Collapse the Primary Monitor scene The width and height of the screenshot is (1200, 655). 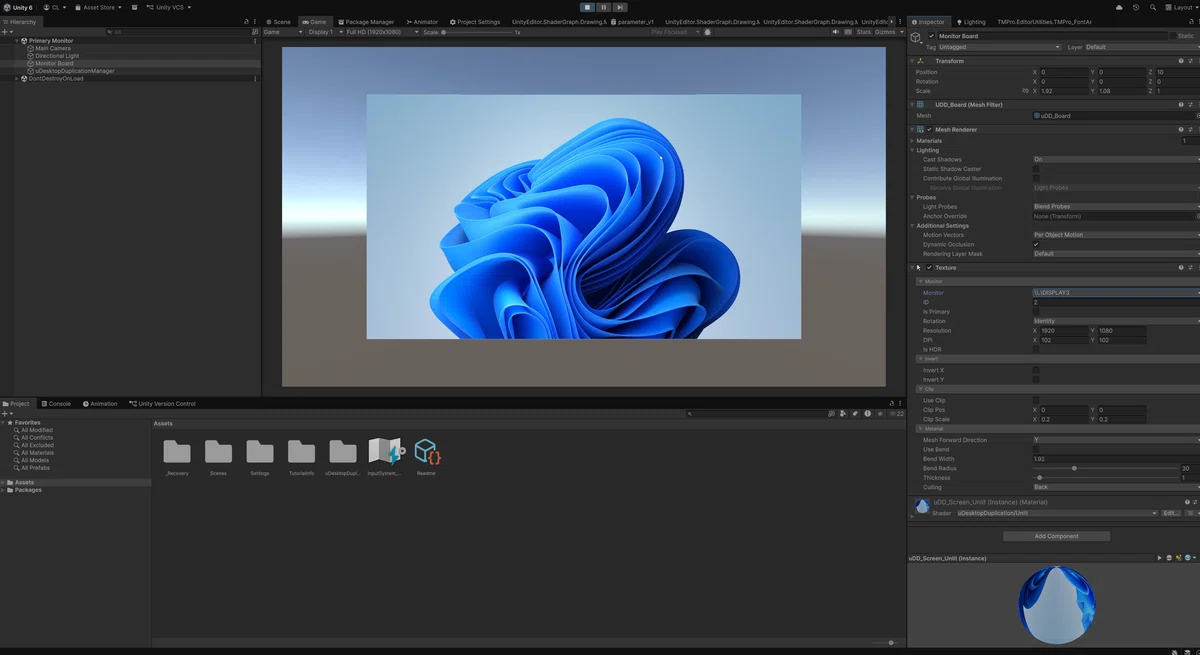click(16, 41)
